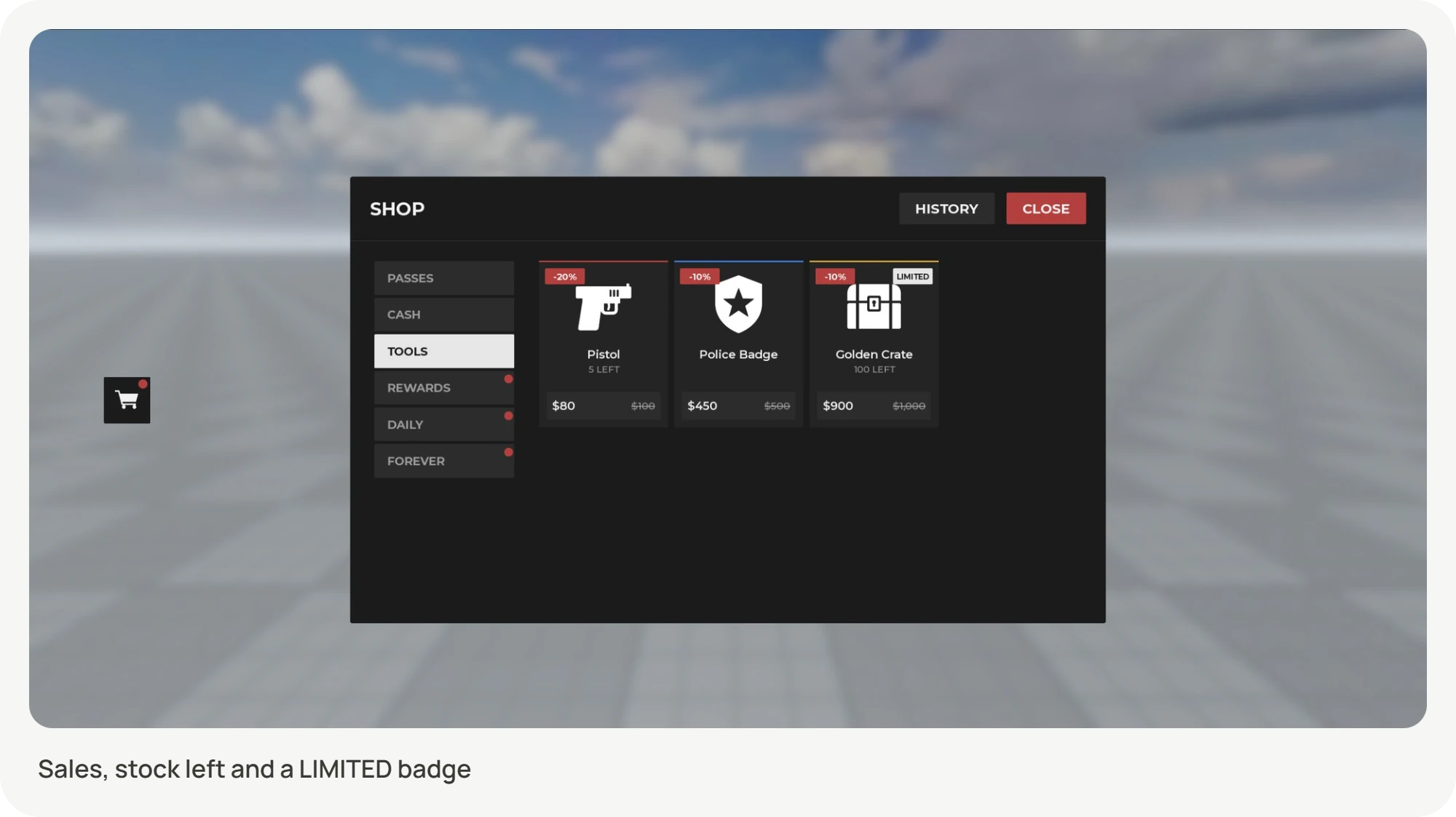
Task: Buy Pistol for $80
Action: [604, 406]
